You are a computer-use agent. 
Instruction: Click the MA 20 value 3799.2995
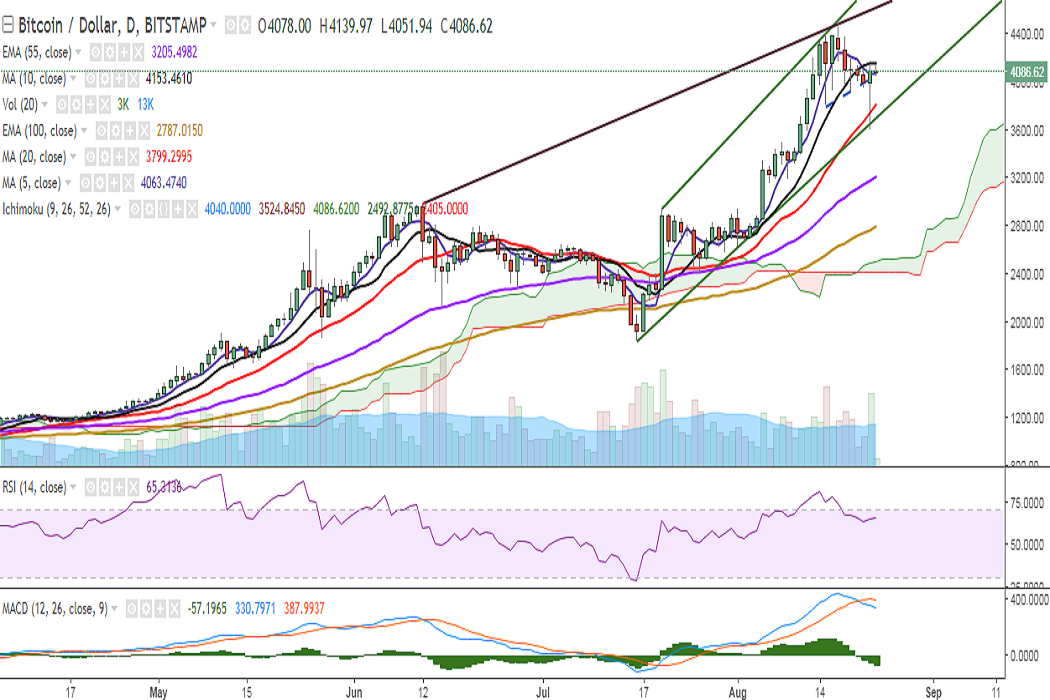coord(169,156)
